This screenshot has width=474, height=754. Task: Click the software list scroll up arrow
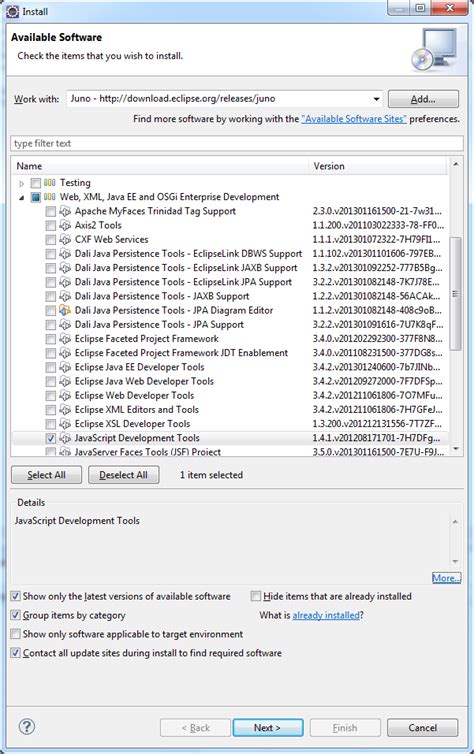(455, 164)
